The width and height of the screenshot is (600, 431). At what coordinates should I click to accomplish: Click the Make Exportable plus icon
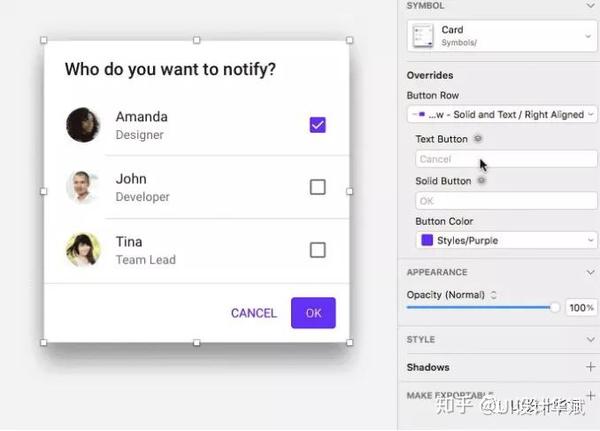click(590, 395)
